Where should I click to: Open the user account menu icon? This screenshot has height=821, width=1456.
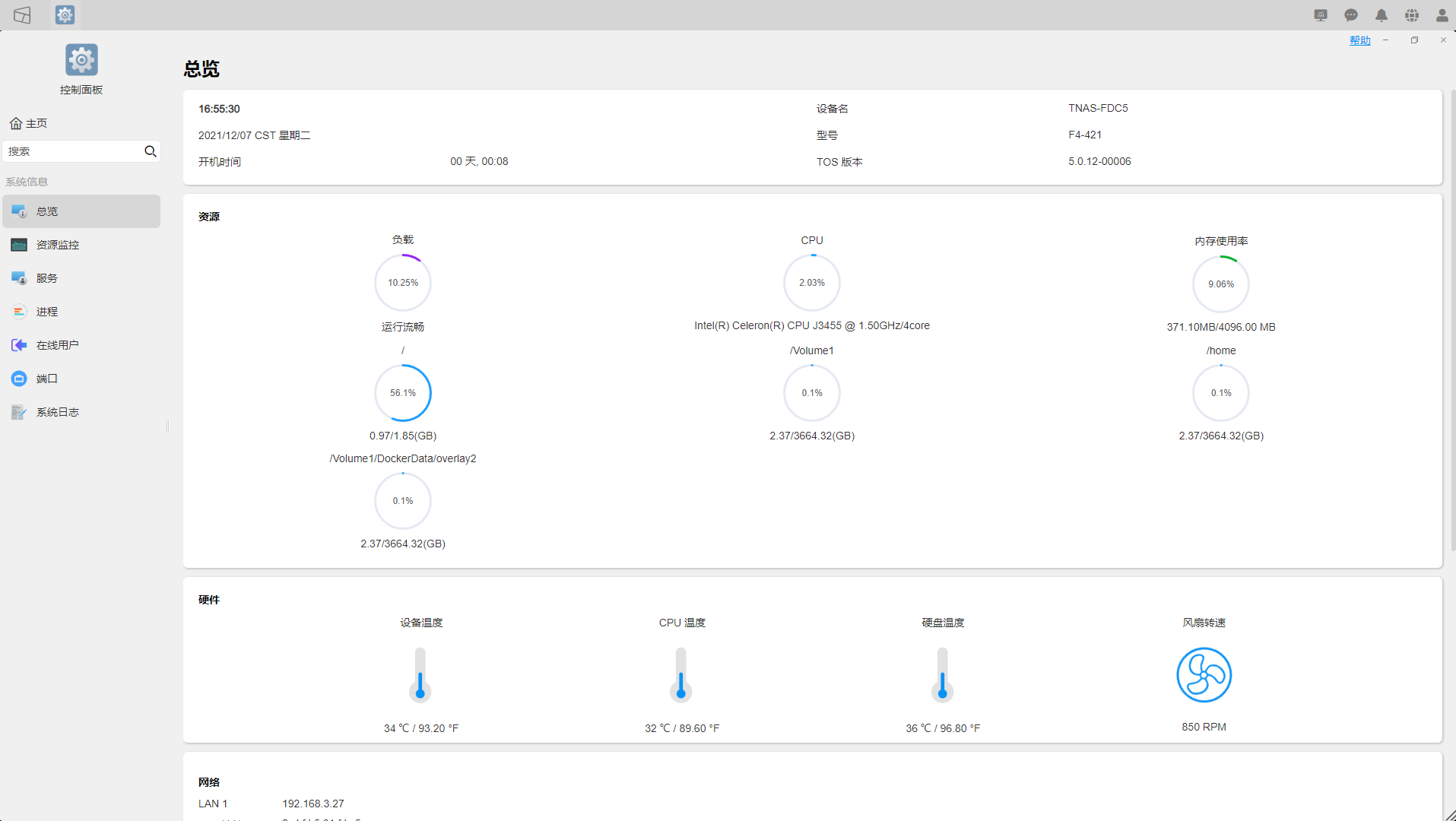pos(1442,15)
